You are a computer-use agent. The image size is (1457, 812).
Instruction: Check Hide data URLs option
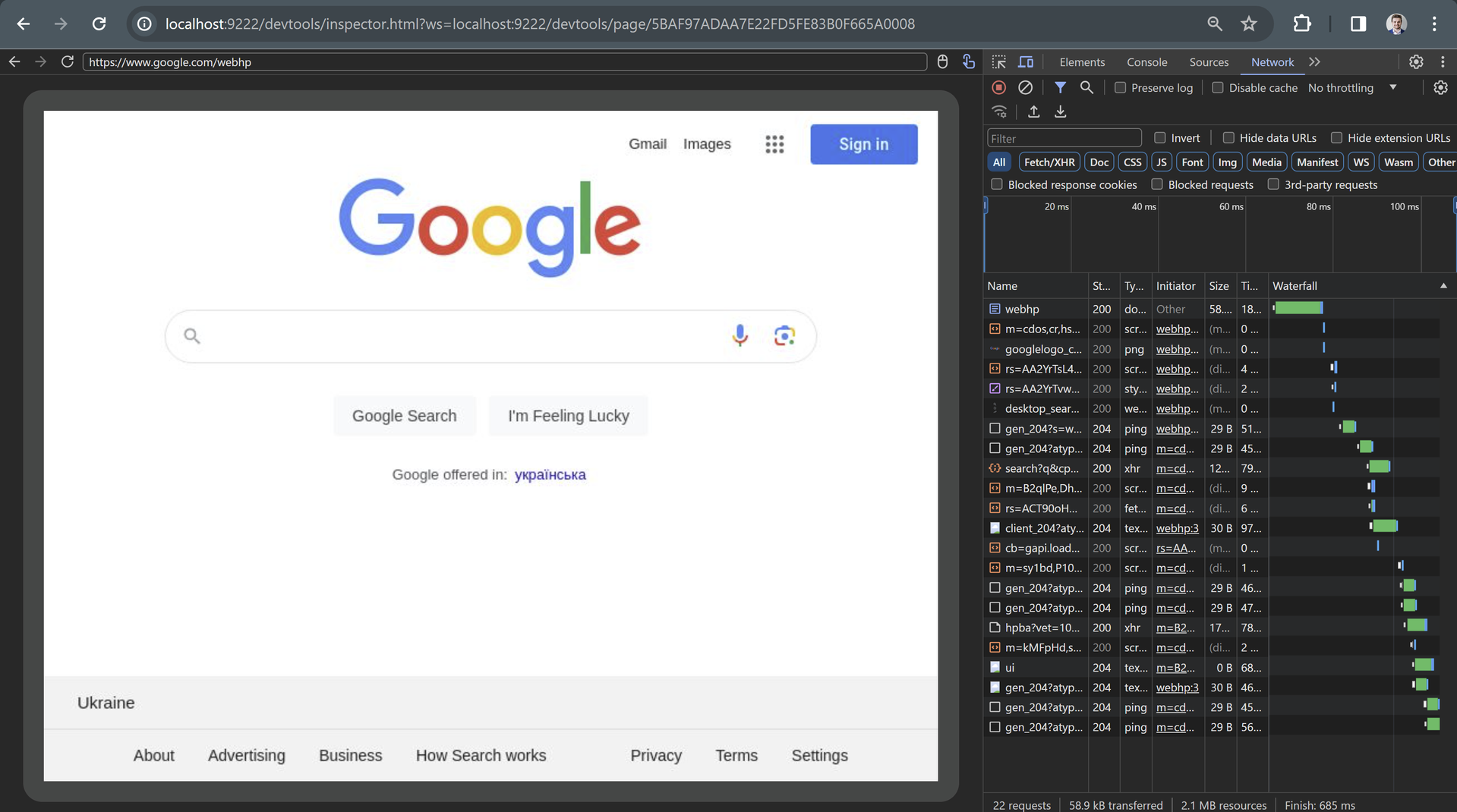[x=1228, y=138]
